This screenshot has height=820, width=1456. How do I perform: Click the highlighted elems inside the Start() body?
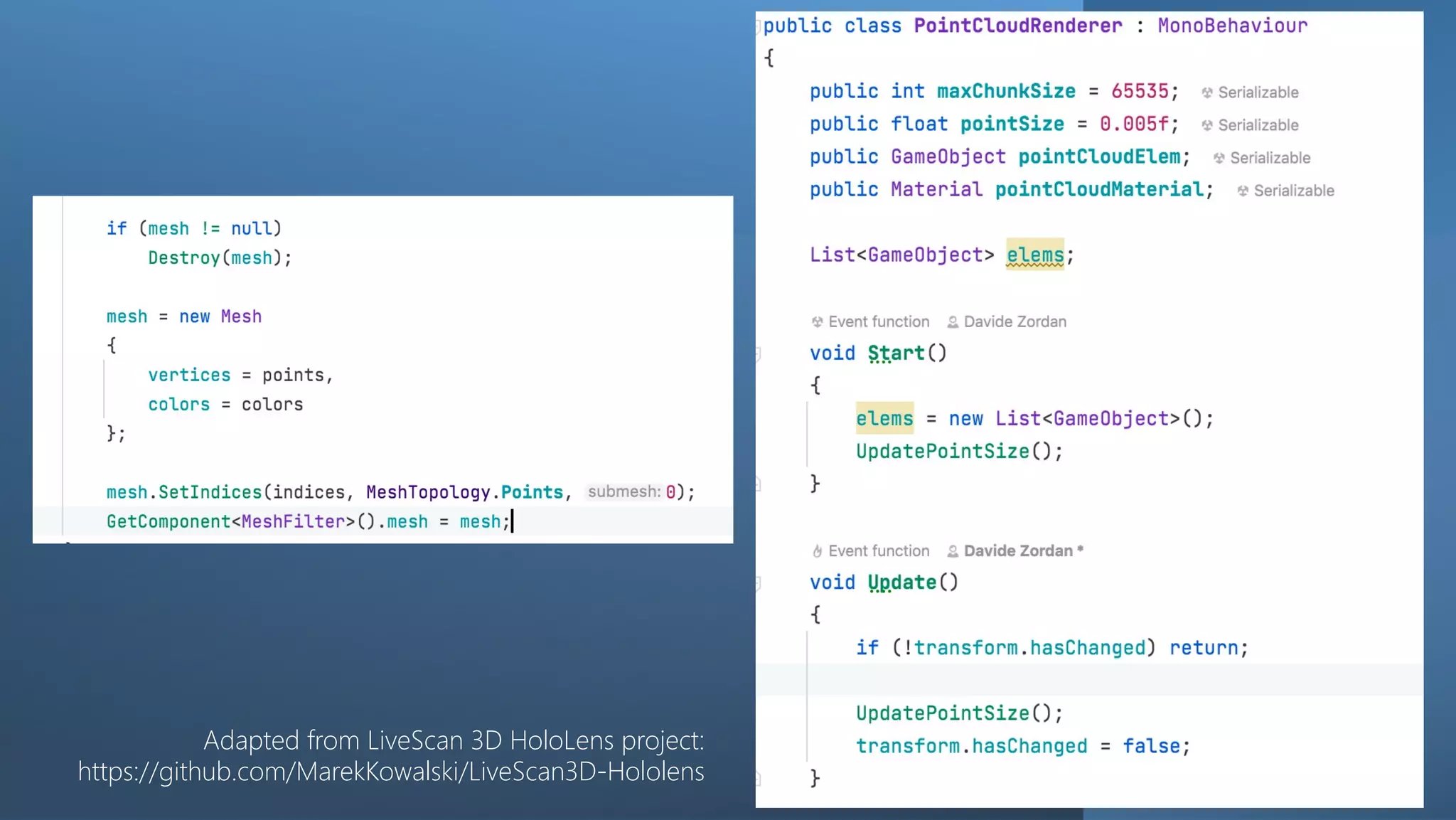pos(884,418)
